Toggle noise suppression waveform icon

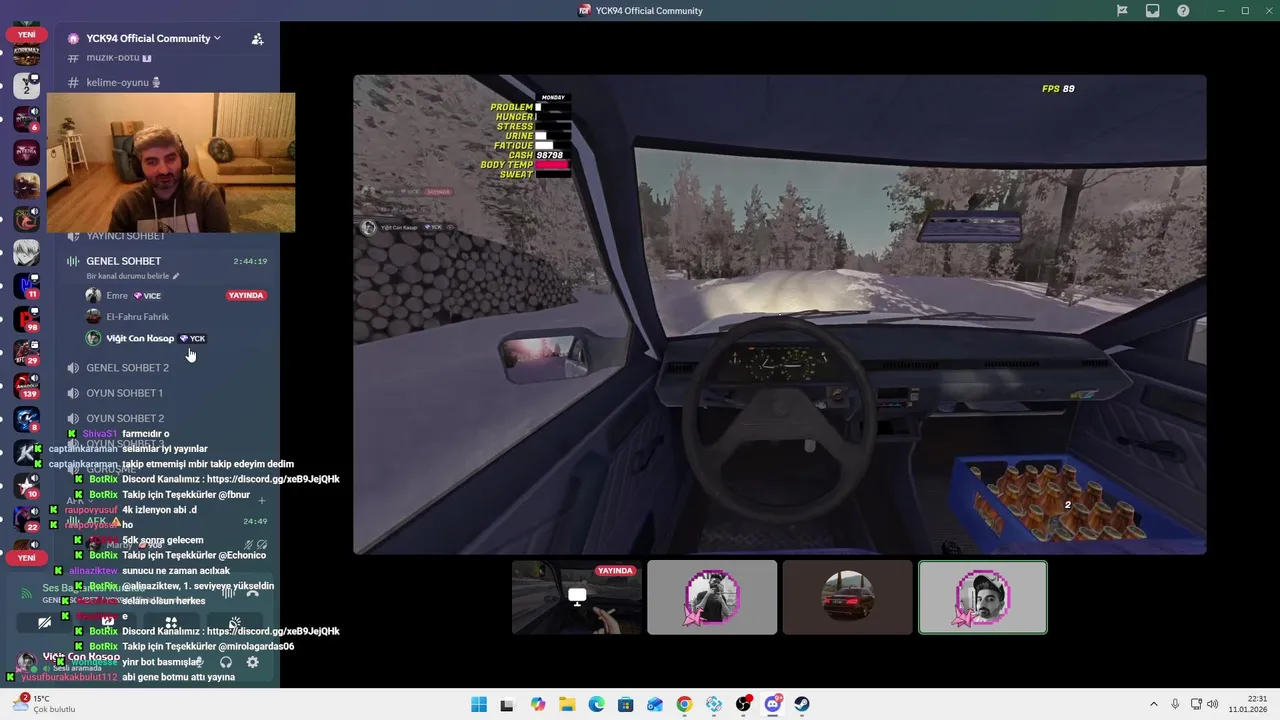point(228,592)
